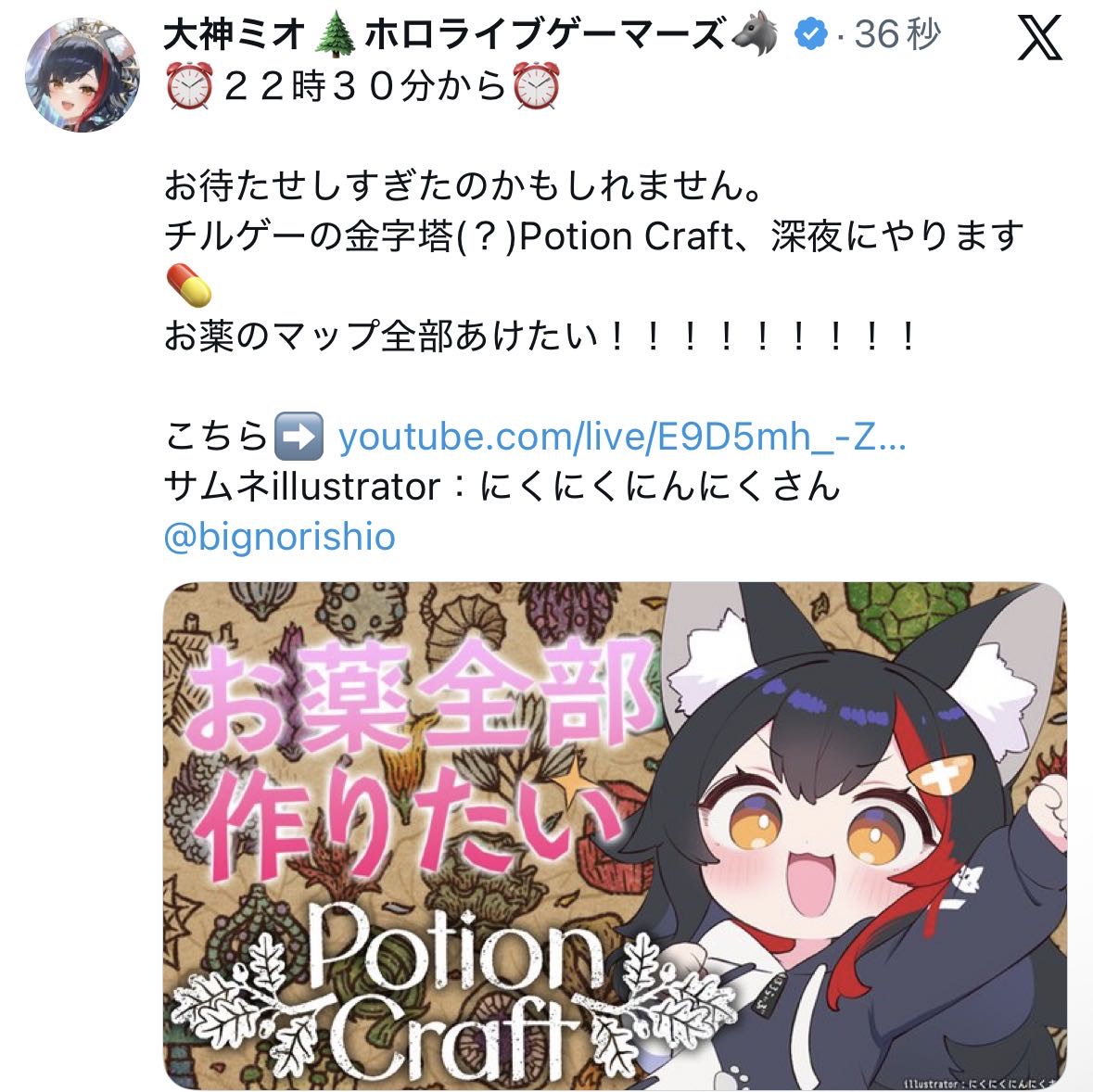The height and width of the screenshot is (1092, 1093).
Task: Open the Potion Craft thumbnail image
Action: pyautogui.click(x=615, y=836)
